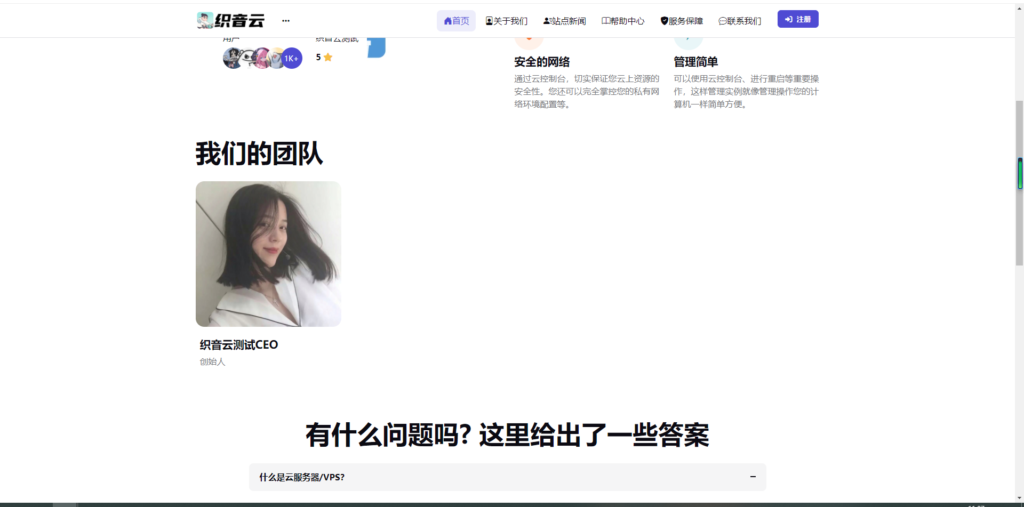Screen dimensions: 1024x507
Task: Open the 关于我们 navigation item
Action: pos(506,21)
